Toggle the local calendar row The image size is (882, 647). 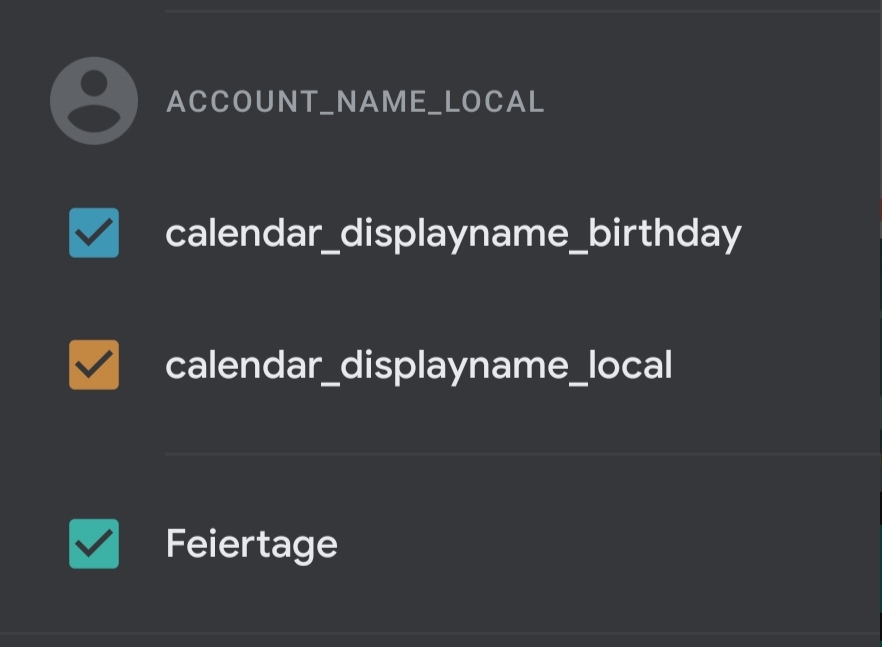click(x=440, y=365)
